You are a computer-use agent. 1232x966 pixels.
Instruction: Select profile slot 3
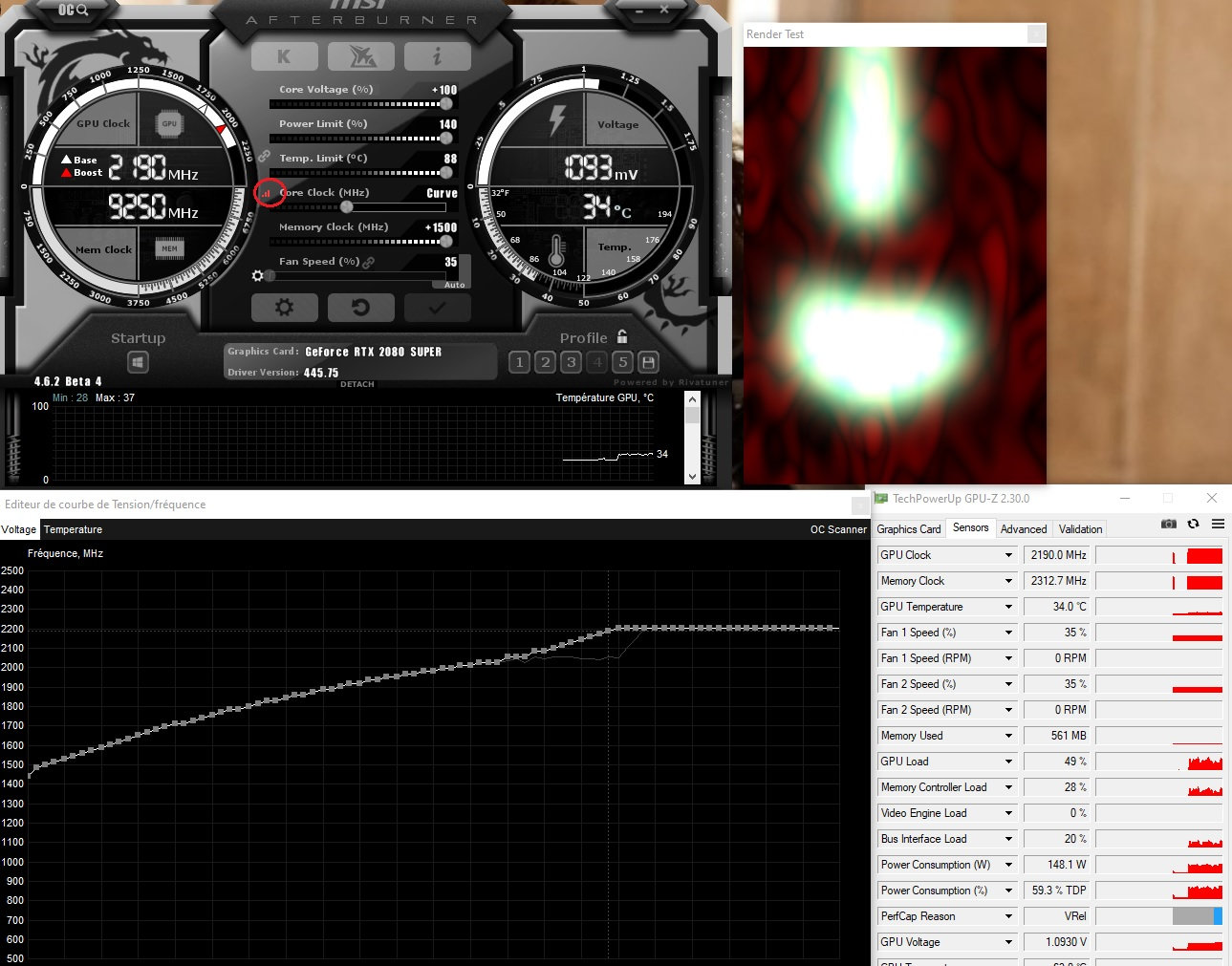[571, 362]
